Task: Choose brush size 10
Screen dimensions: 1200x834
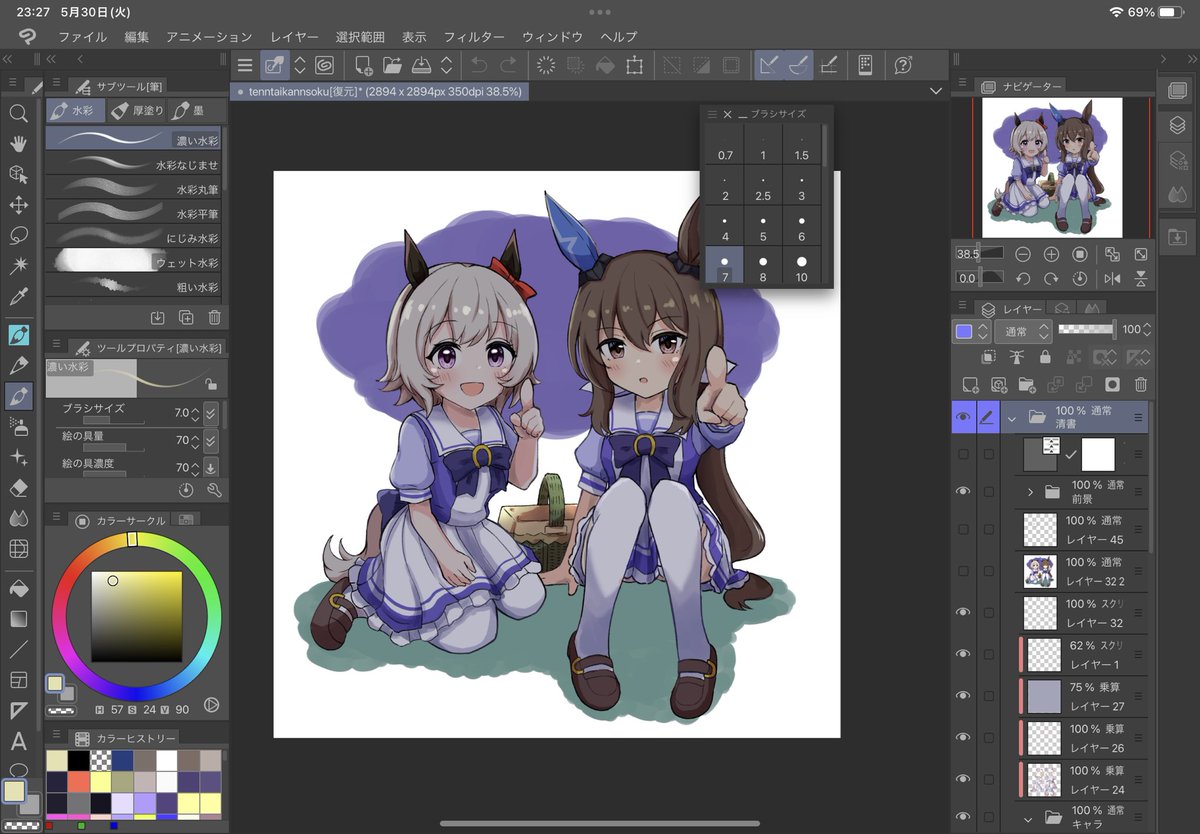Action: (801, 267)
